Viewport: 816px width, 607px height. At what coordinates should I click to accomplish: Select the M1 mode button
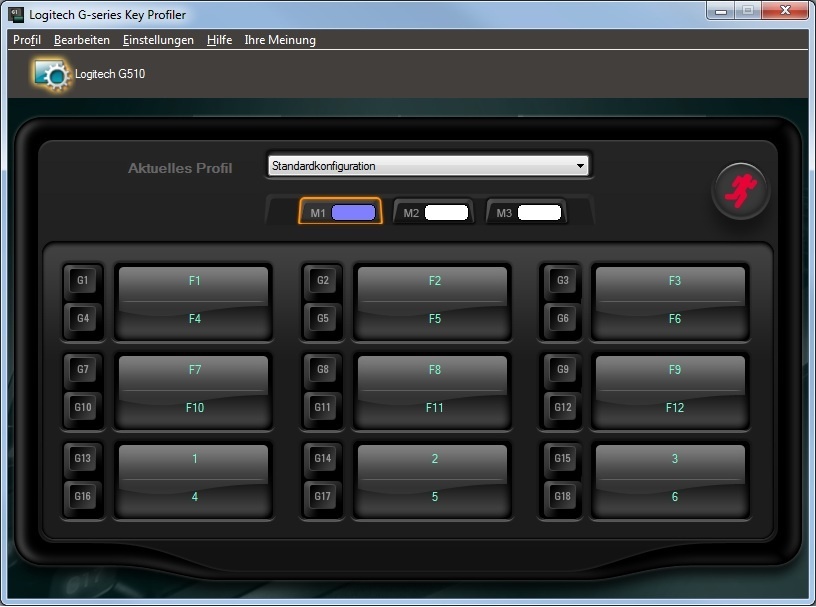click(x=340, y=212)
